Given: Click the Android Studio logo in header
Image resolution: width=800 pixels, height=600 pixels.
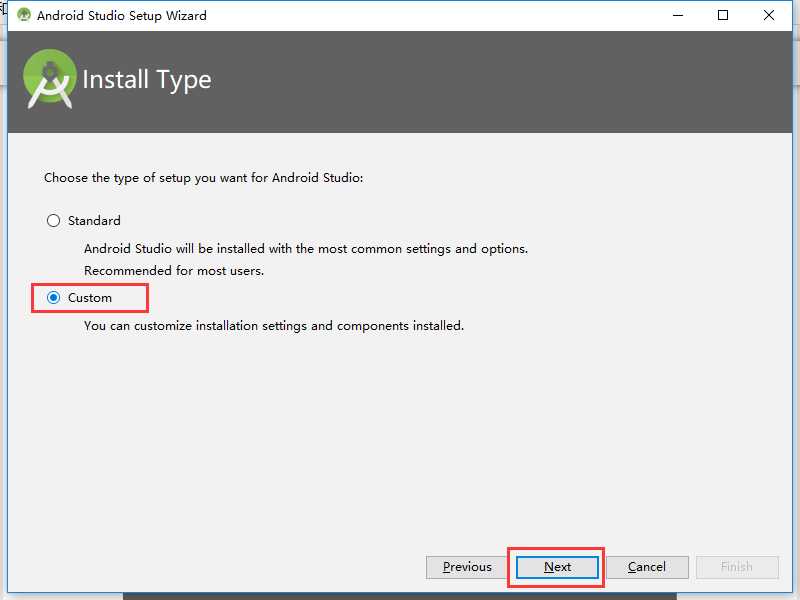Looking at the screenshot, I should 49,79.
